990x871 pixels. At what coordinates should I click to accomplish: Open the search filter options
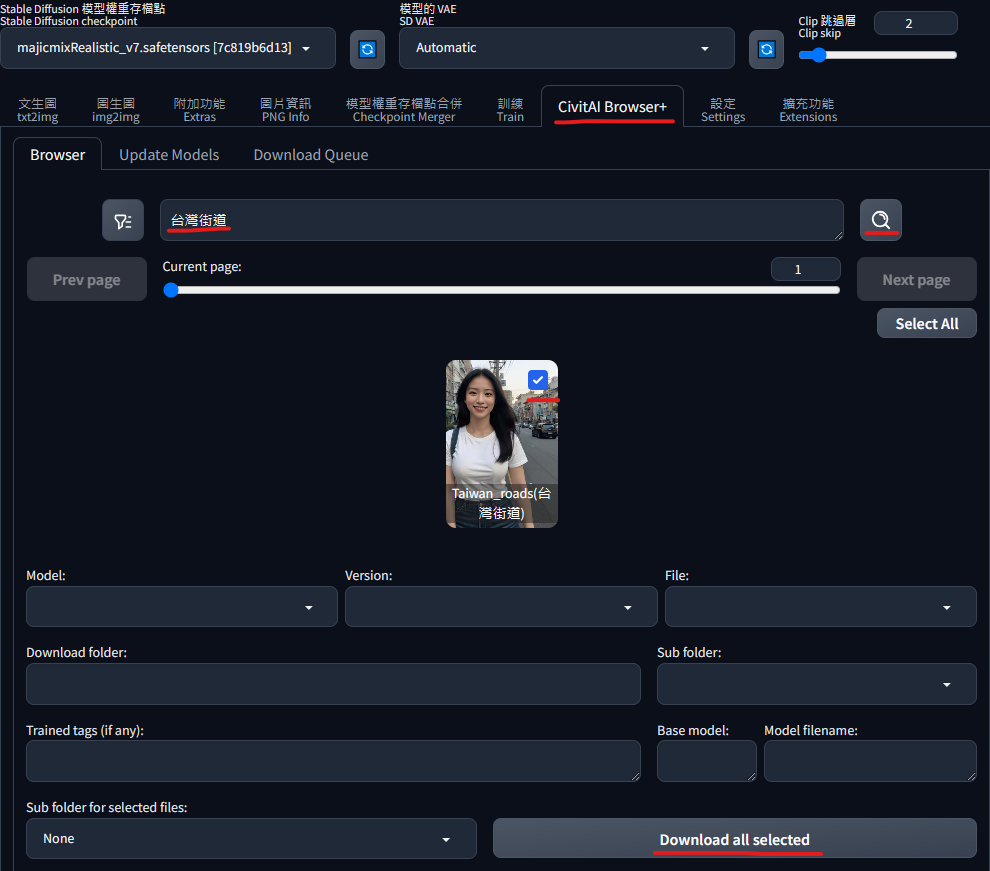[x=123, y=220]
